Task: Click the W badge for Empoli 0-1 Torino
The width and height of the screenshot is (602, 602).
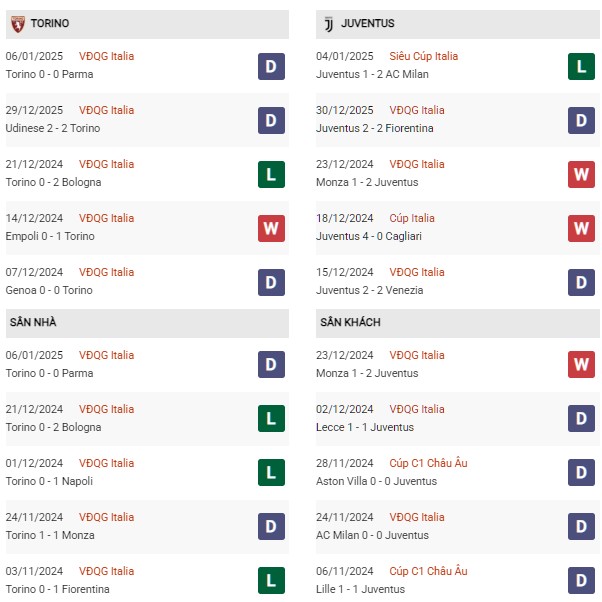Action: tap(271, 228)
